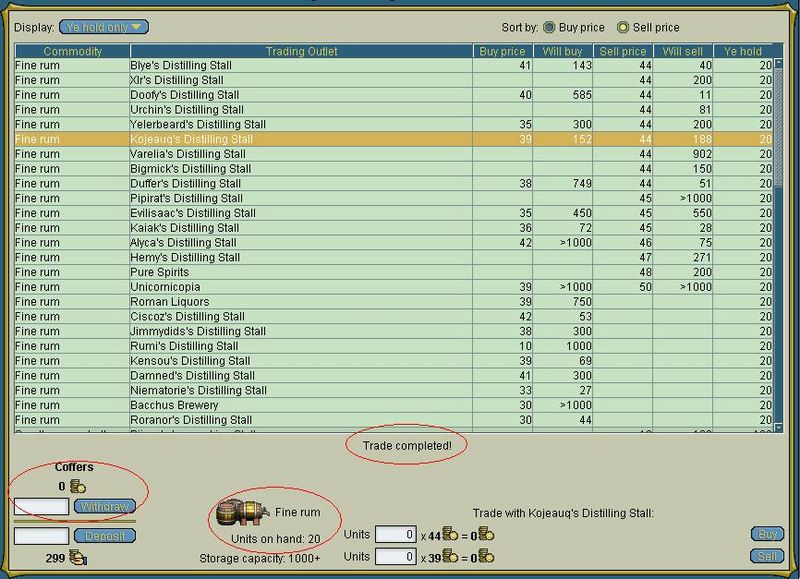Click the 'Units on hand: 20' label
This screenshot has height=579, width=800.
click(x=276, y=539)
